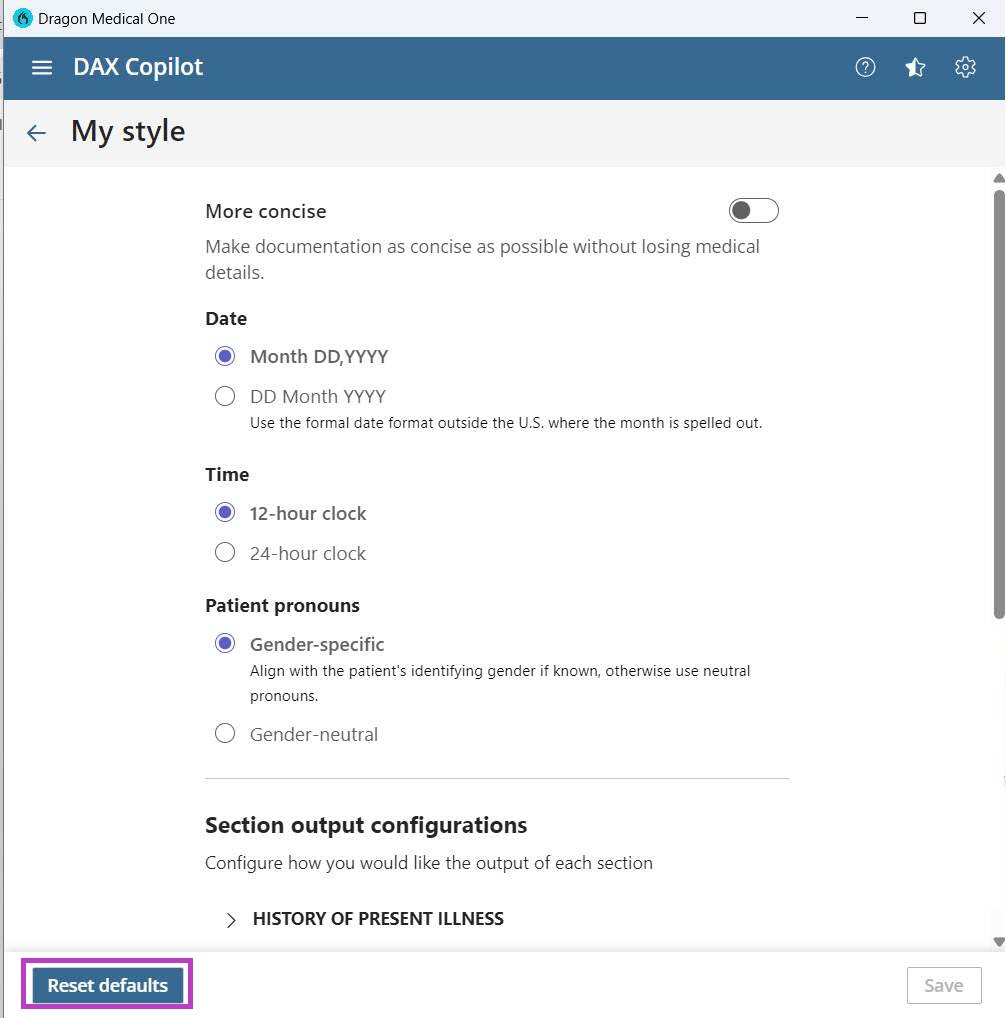Click the Dragon Medical One logo icon
This screenshot has height=1018, width=1006.
click(x=21, y=17)
